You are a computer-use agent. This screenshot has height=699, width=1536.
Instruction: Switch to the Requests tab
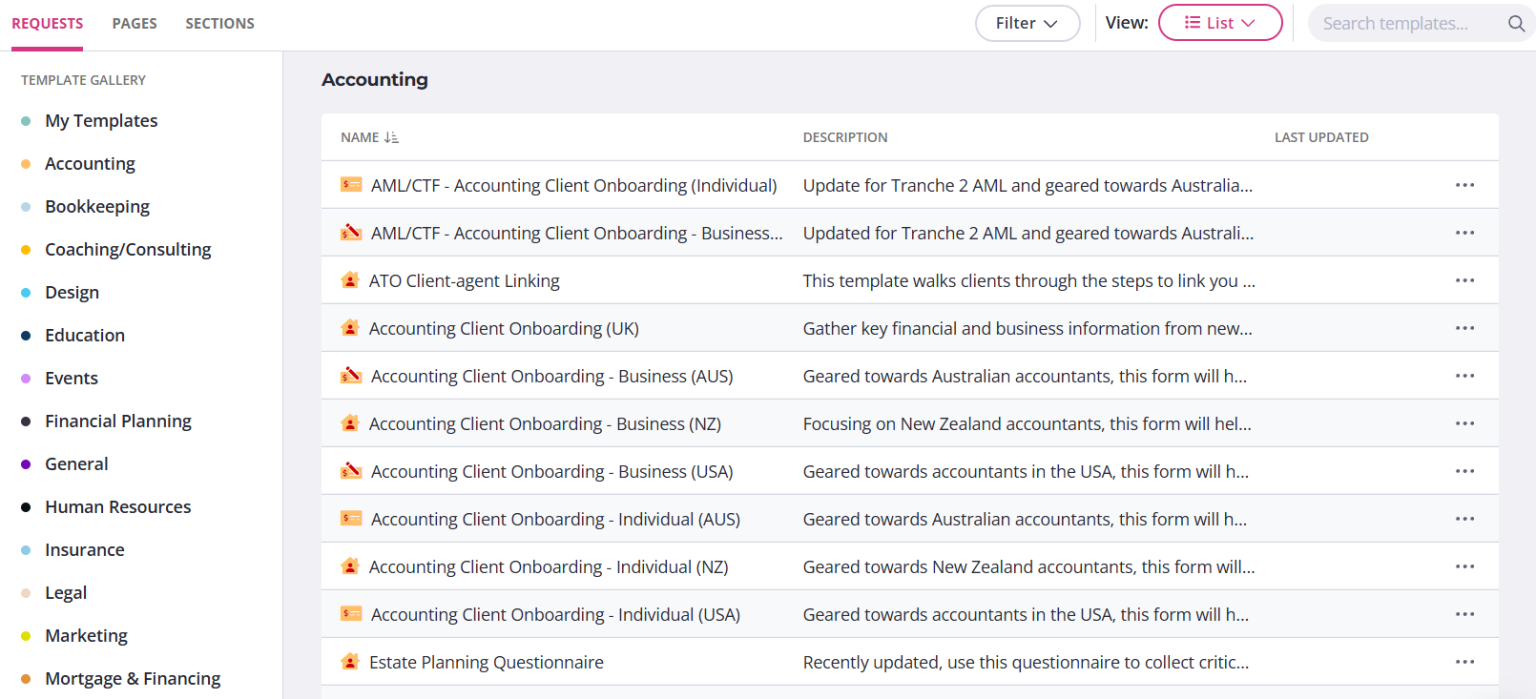tap(47, 23)
